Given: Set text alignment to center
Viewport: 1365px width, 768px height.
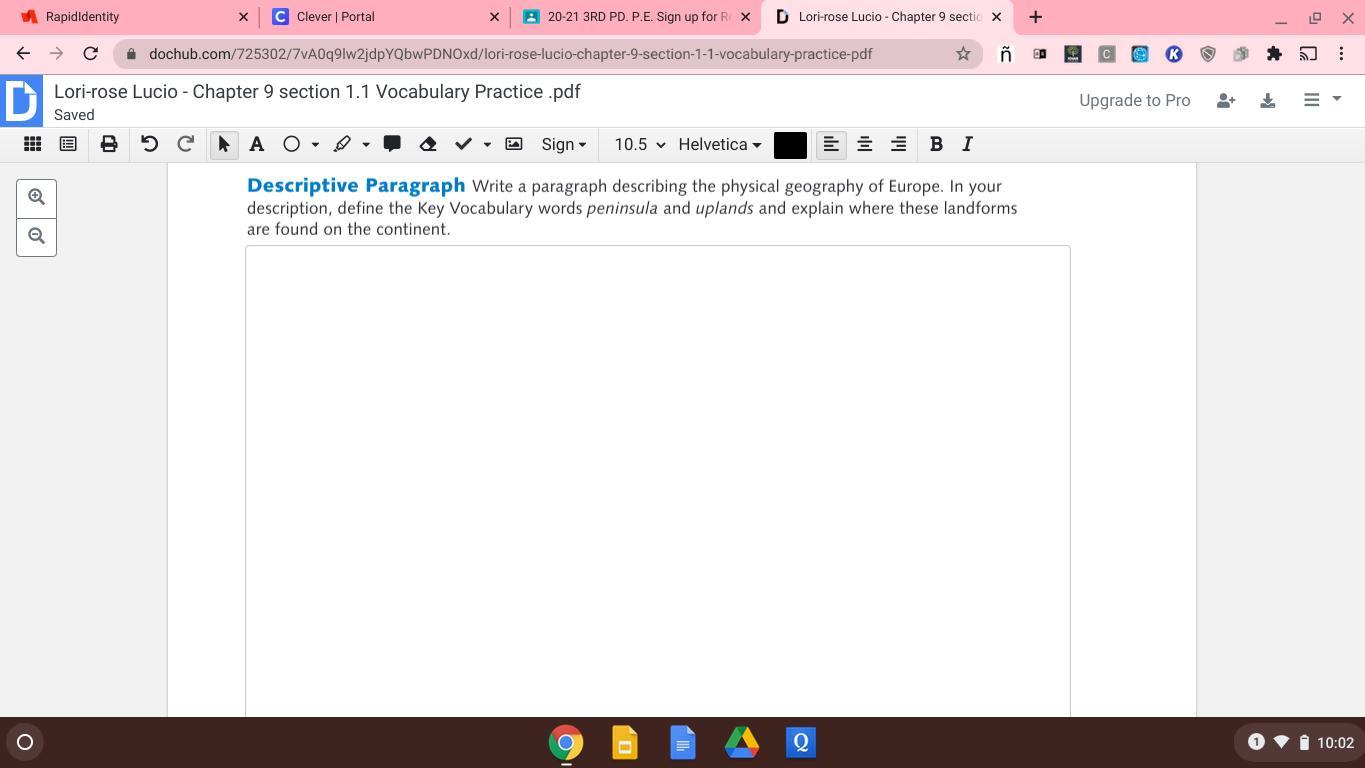Looking at the screenshot, I should [x=865, y=144].
